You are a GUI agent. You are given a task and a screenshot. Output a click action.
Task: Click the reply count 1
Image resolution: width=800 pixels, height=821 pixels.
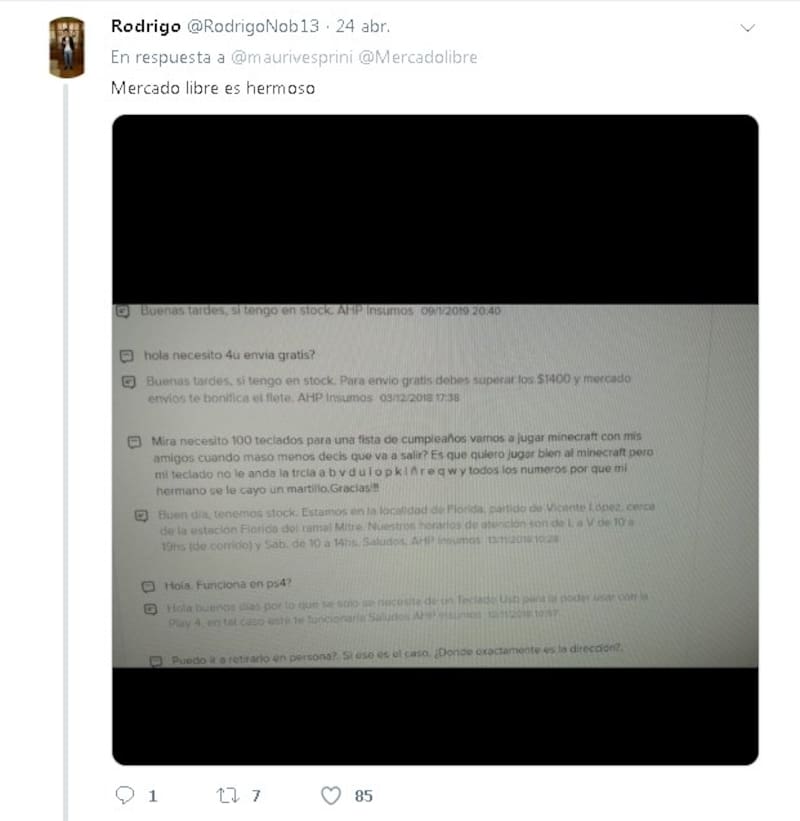152,796
